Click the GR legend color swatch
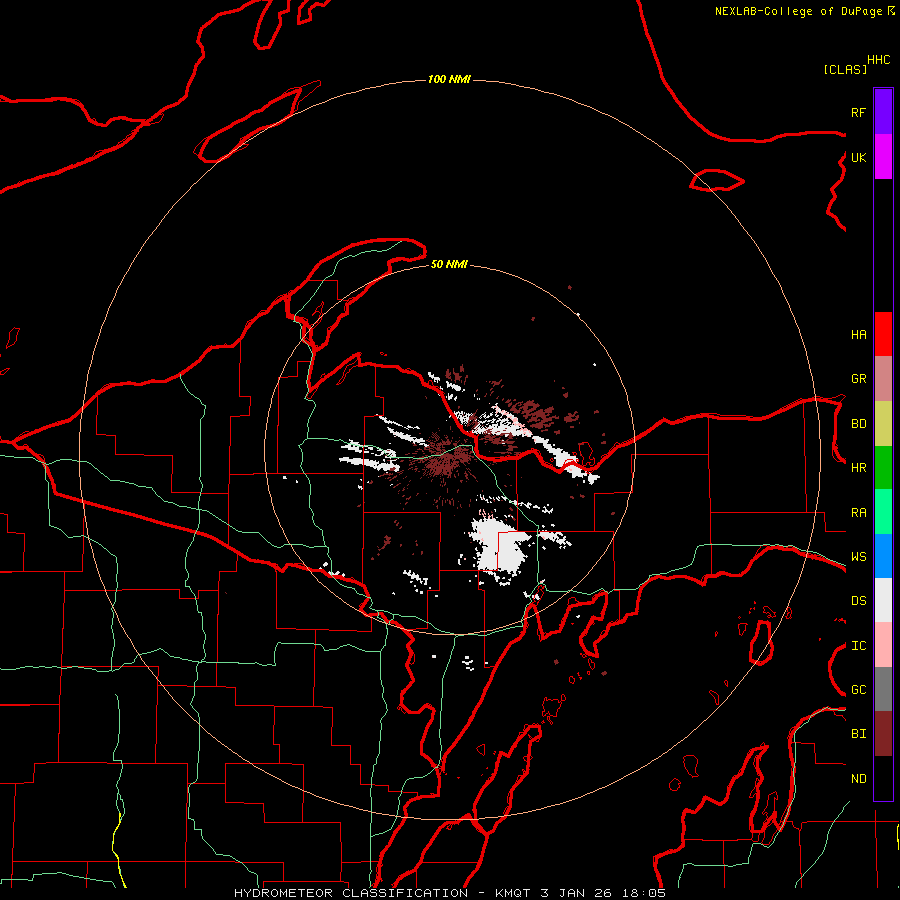Screen dimensions: 900x900 (x=883, y=379)
